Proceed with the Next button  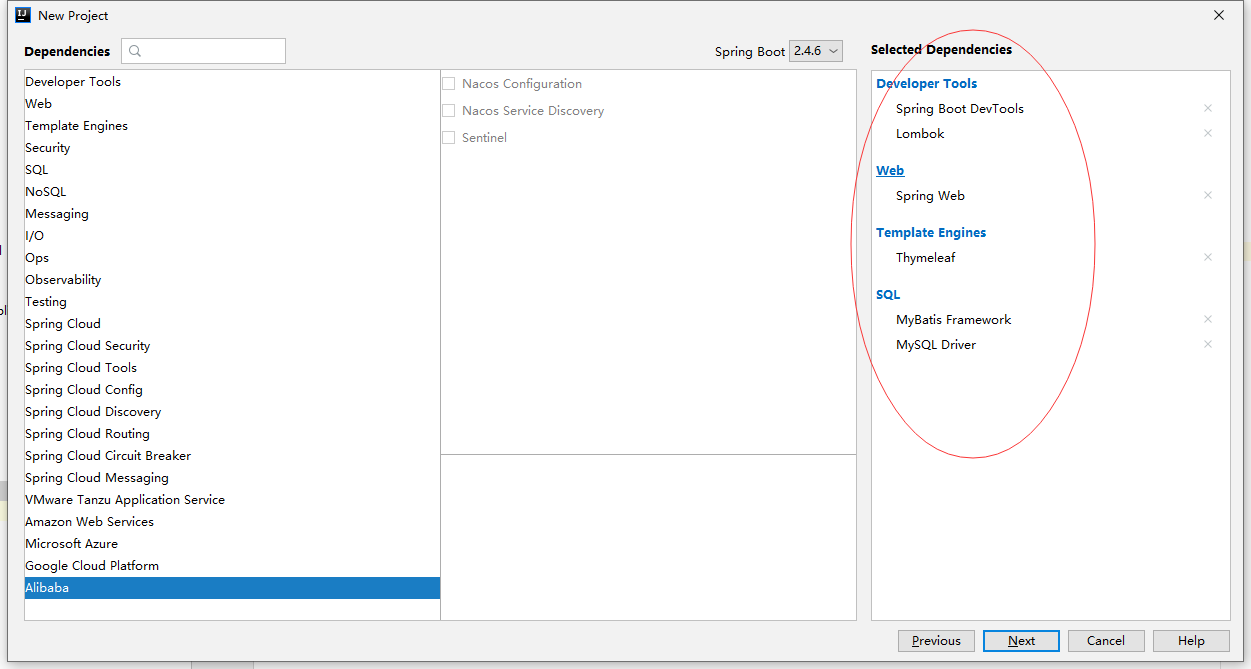point(1021,641)
